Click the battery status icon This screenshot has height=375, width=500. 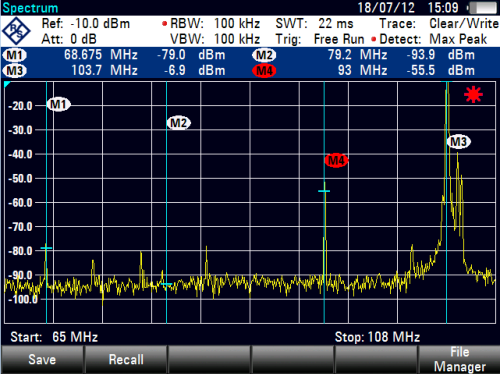[x=482, y=8]
